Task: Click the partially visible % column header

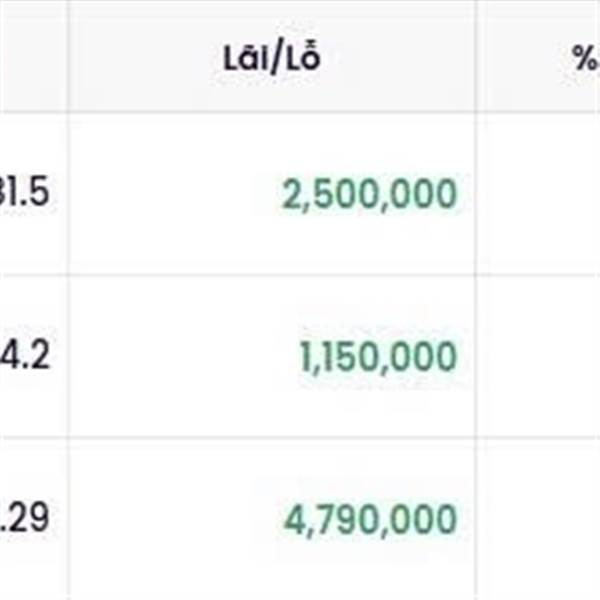Action: 585,58
